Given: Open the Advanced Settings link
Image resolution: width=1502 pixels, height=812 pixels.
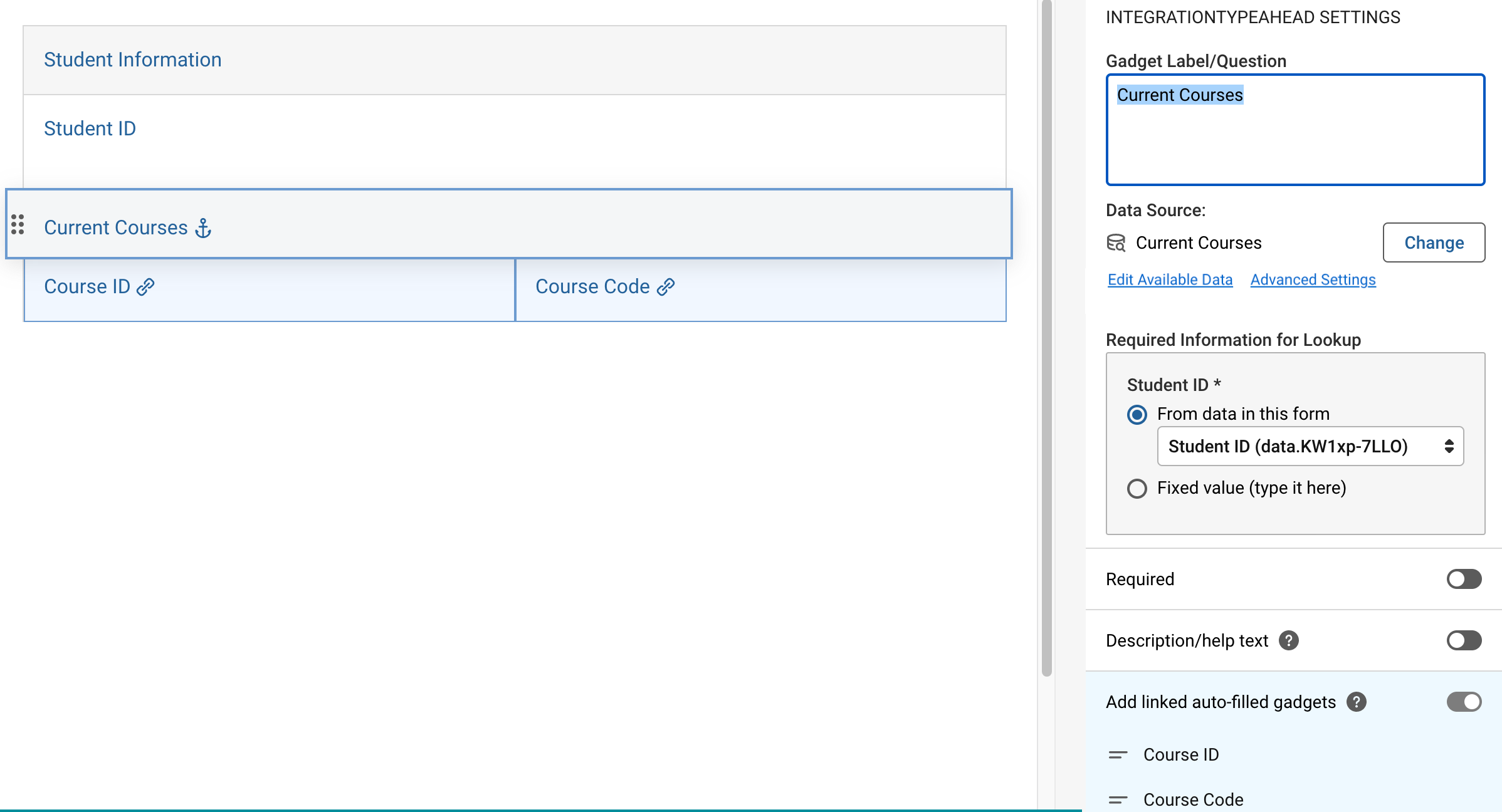Looking at the screenshot, I should coord(1312,279).
